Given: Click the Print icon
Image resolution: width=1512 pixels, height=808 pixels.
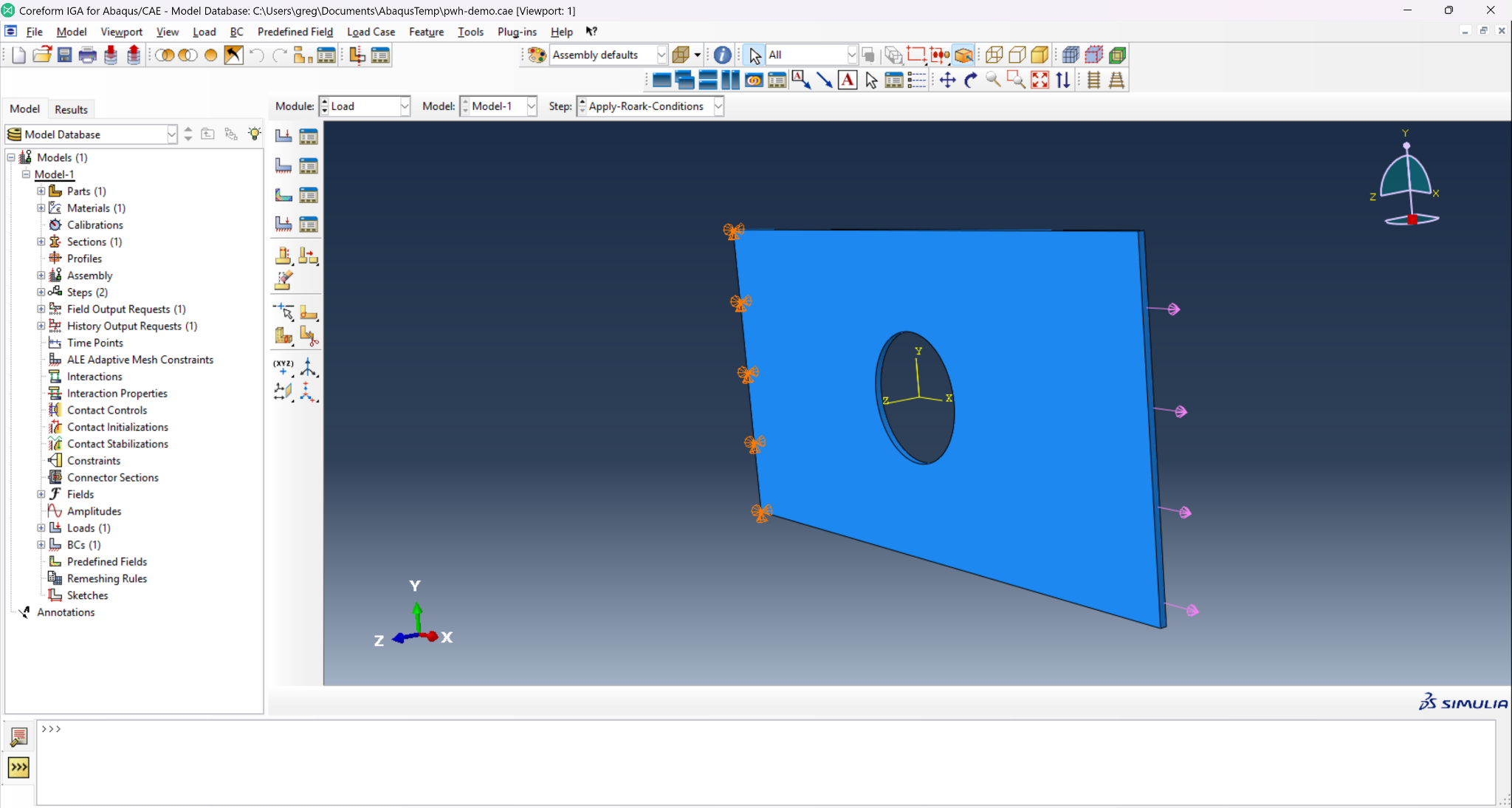Looking at the screenshot, I should (88, 55).
